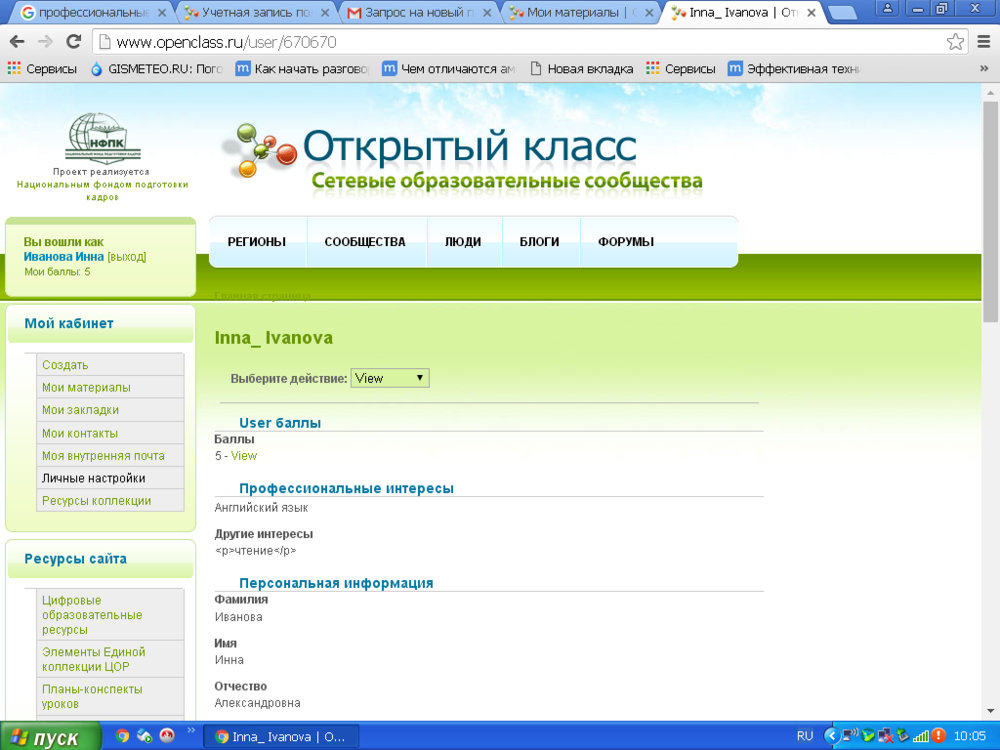Screen dimensions: 1000x750
Task: Open the Chrome user profile button
Action: pos(888,8)
